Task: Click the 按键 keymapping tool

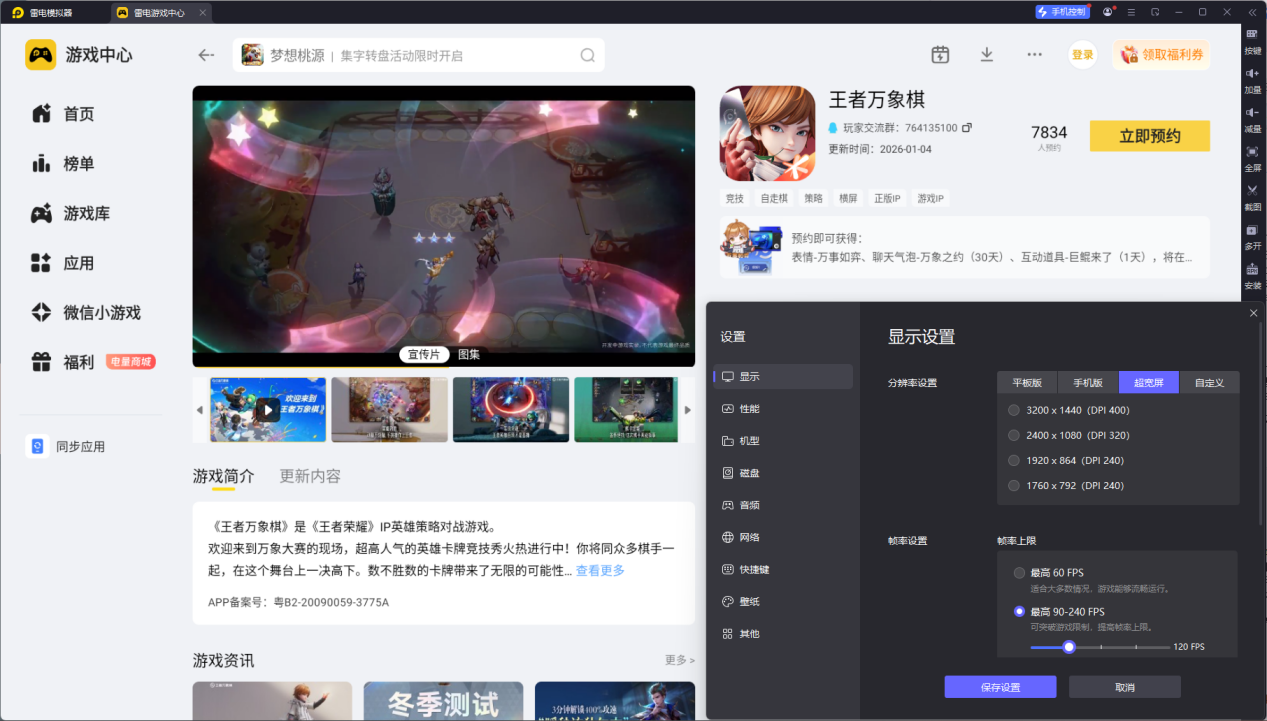Action: pos(1252,44)
